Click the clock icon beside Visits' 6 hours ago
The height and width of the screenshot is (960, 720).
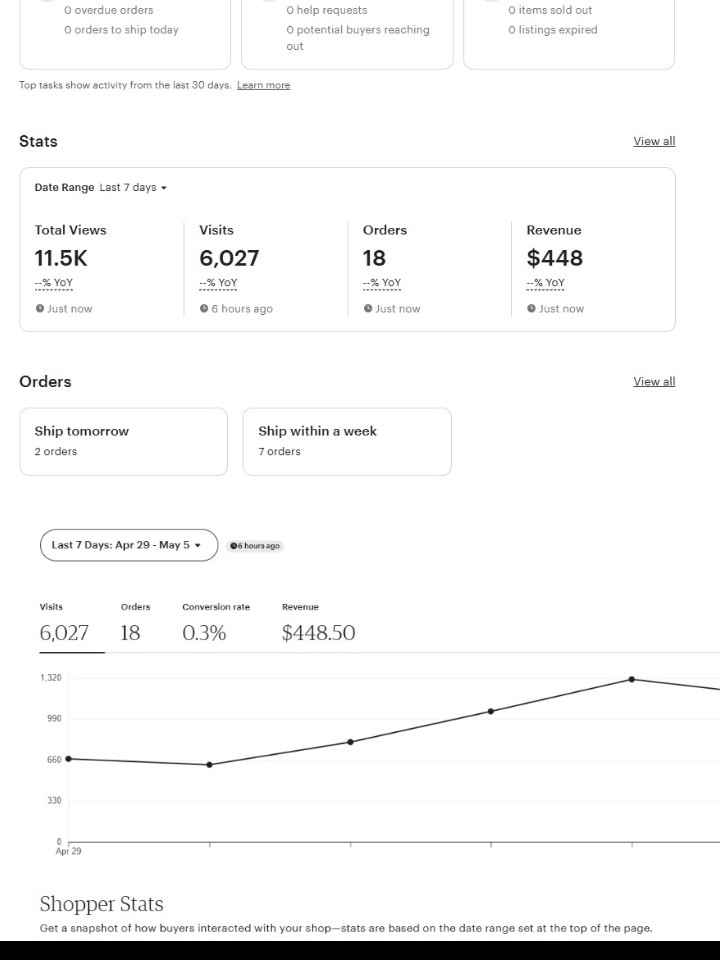pyautogui.click(x=204, y=309)
